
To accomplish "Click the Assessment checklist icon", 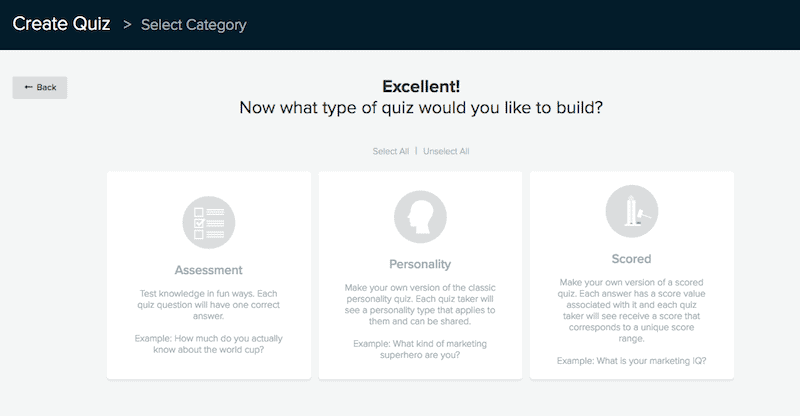I will [209, 223].
